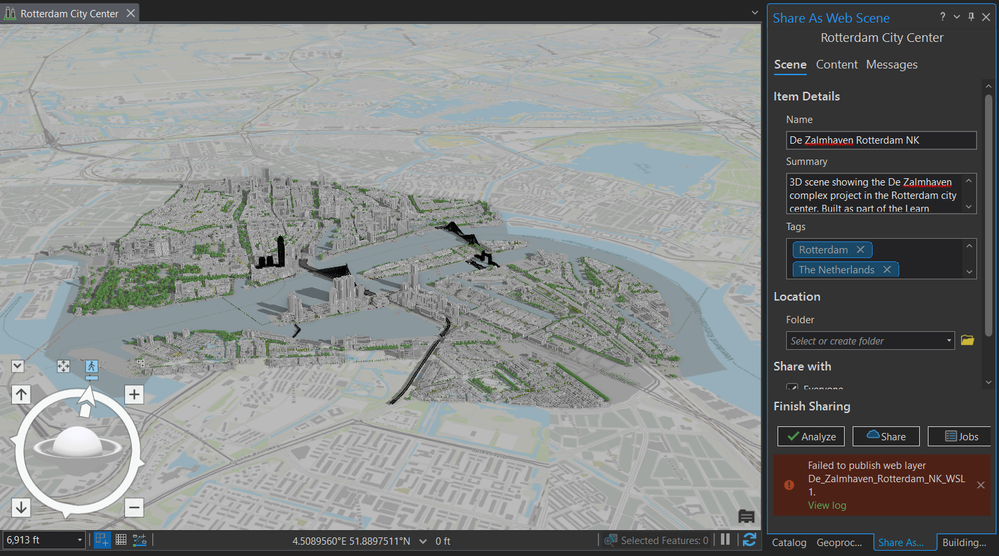Click the full control pan icon on the navigator
The image size is (999, 556).
tap(63, 366)
